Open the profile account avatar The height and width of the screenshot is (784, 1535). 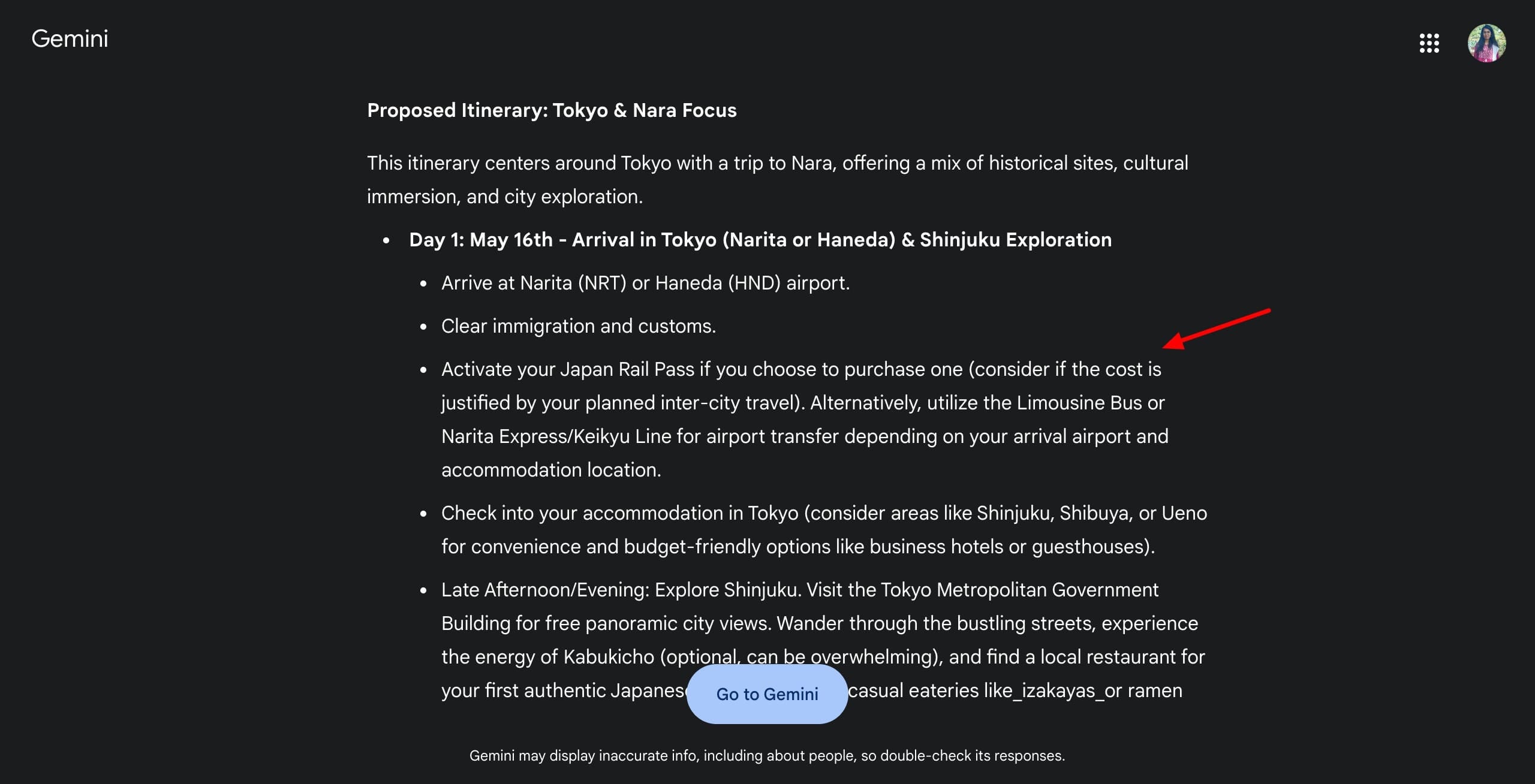click(x=1486, y=43)
